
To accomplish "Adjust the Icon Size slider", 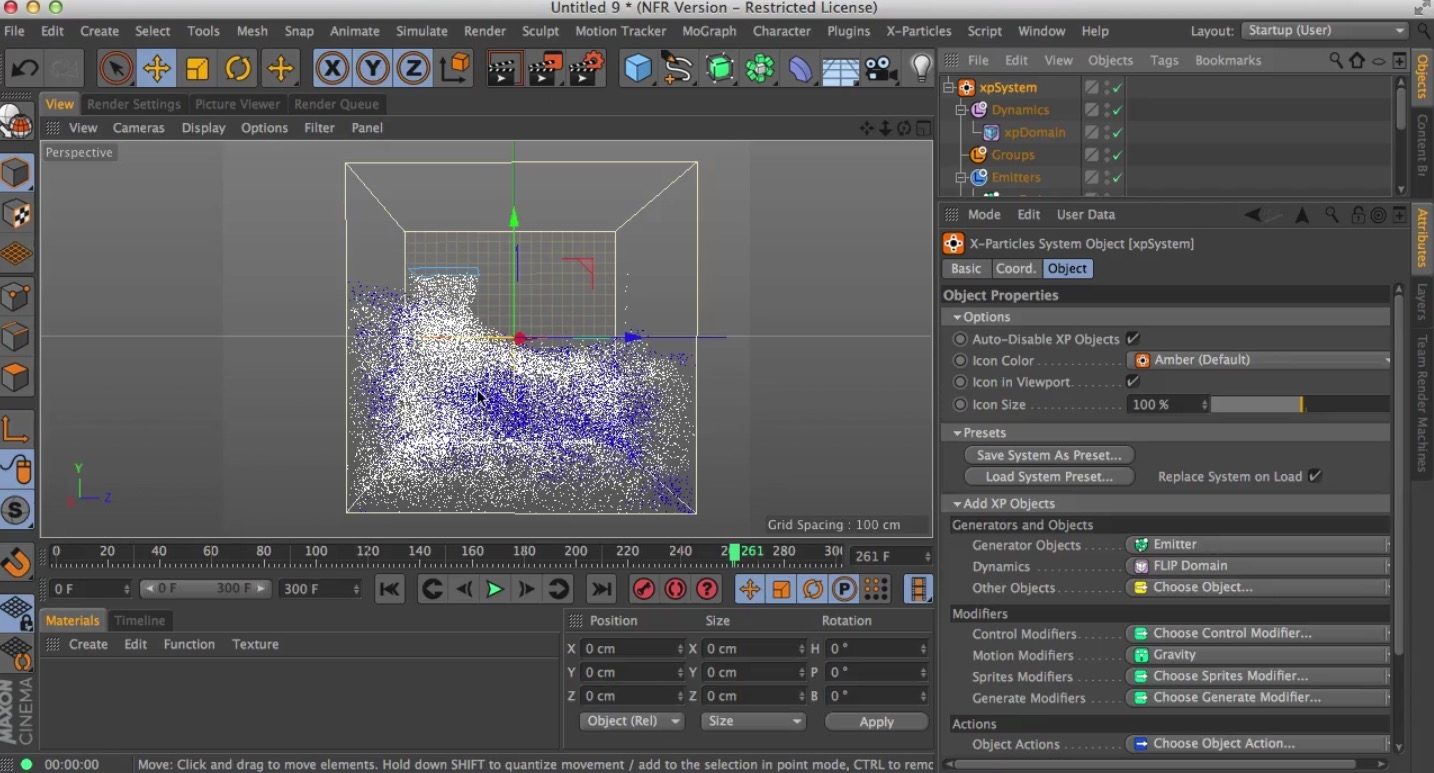I will 1300,405.
